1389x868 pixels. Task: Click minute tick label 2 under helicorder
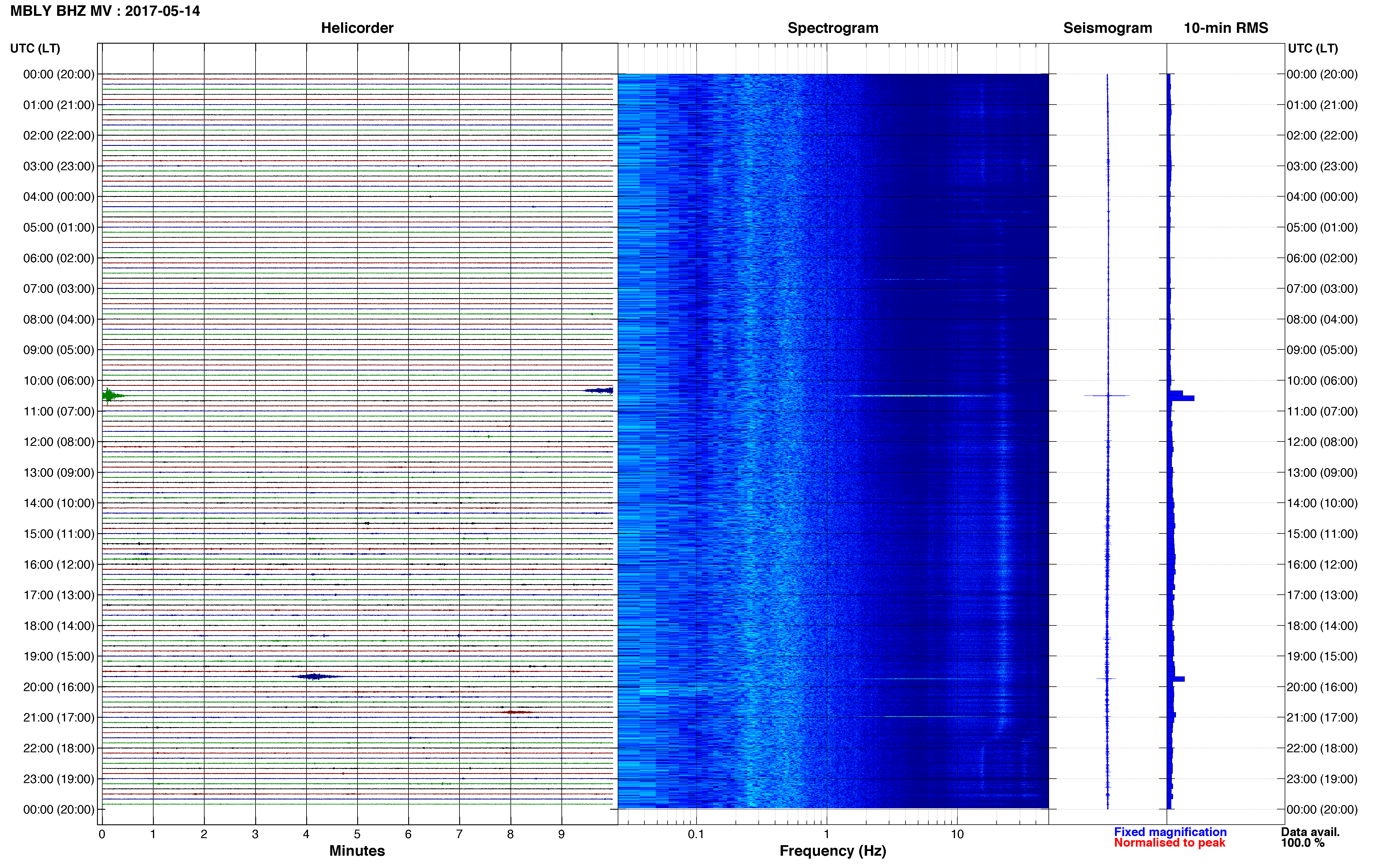pyautogui.click(x=204, y=834)
